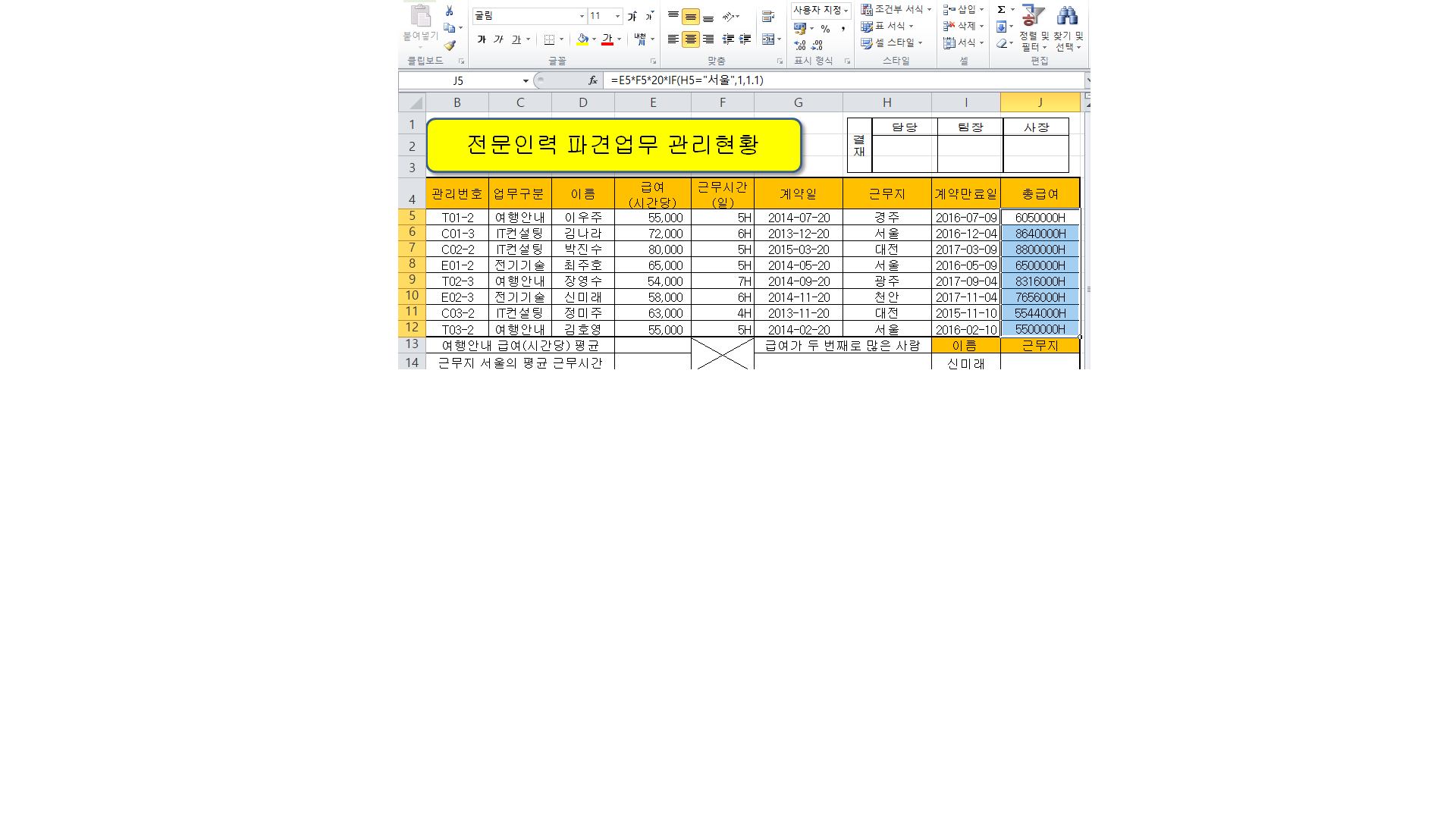Image resolution: width=1456 pixels, height=819 pixels.
Task: Select the Format Painter brush icon
Action: click(x=450, y=45)
